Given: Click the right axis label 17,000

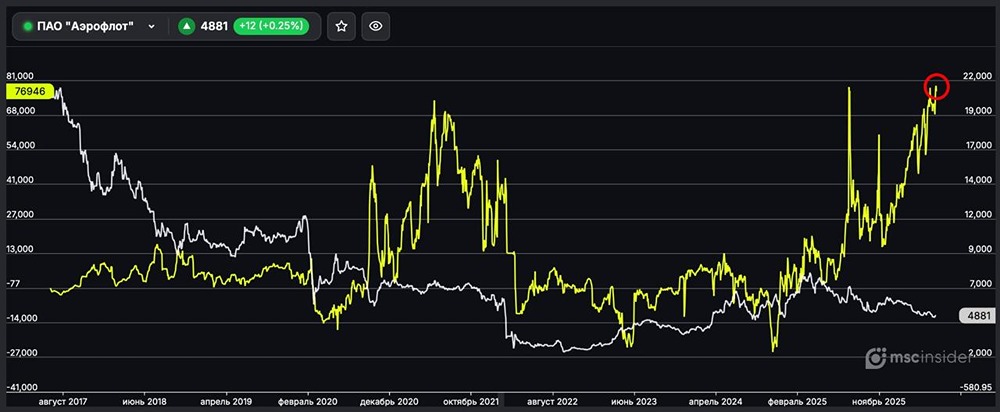Looking at the screenshot, I should pyautogui.click(x=978, y=146).
